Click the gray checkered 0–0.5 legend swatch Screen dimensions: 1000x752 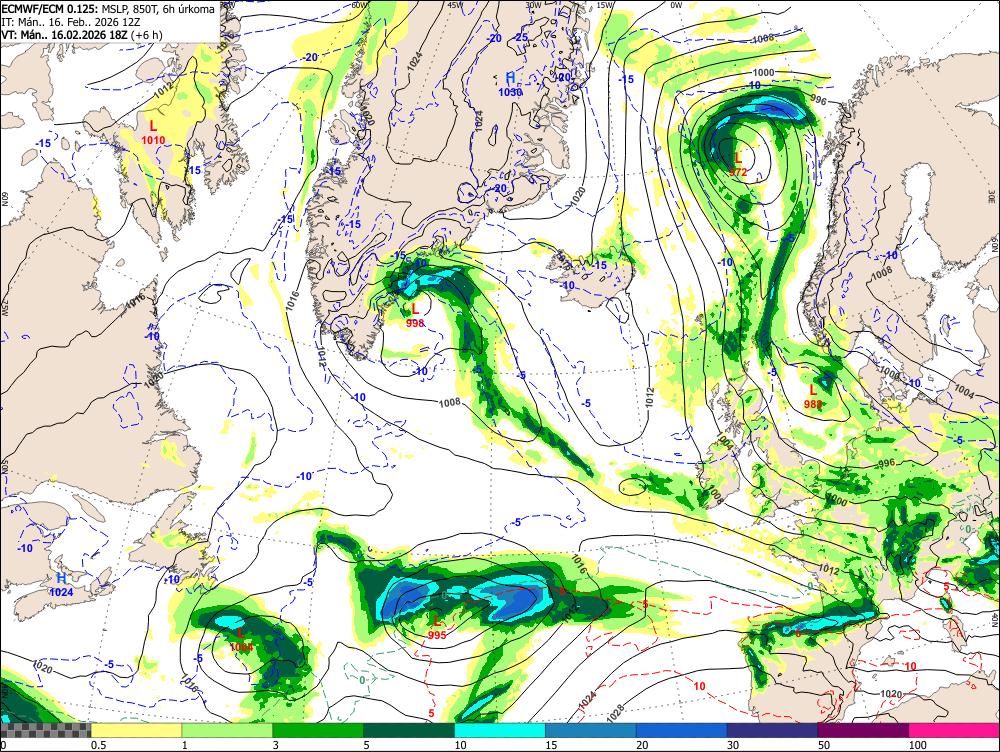pos(45,730)
